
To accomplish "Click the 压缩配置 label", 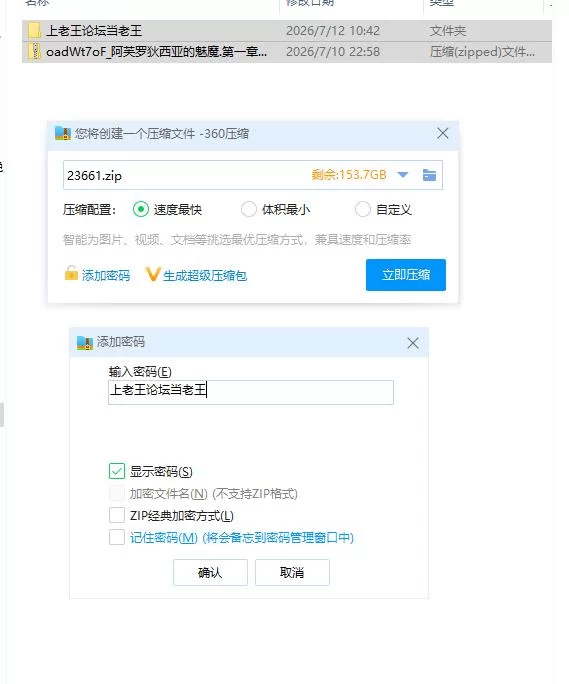I will pyautogui.click(x=89, y=210).
